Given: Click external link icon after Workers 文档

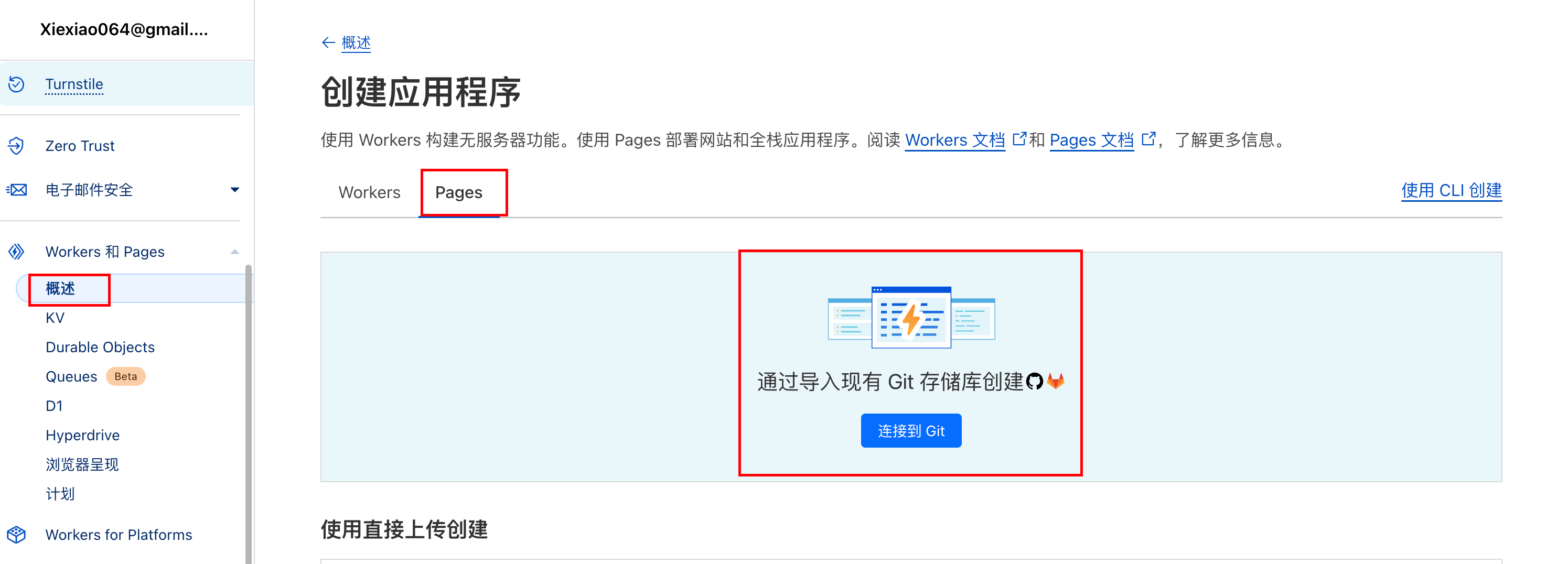Looking at the screenshot, I should coord(1019,139).
